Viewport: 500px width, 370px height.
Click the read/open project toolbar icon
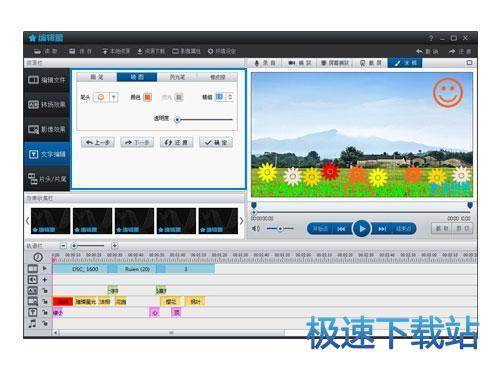click(45, 51)
